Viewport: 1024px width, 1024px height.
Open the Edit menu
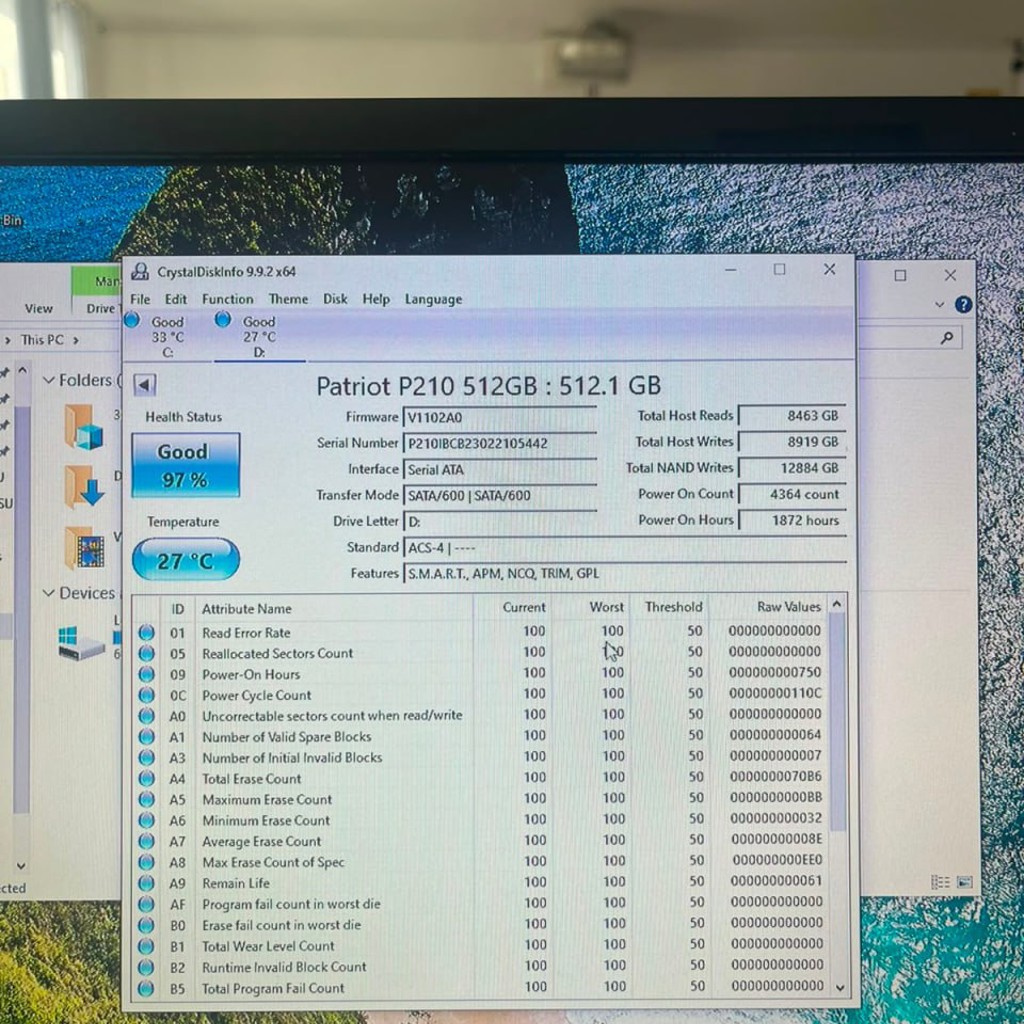click(x=175, y=299)
